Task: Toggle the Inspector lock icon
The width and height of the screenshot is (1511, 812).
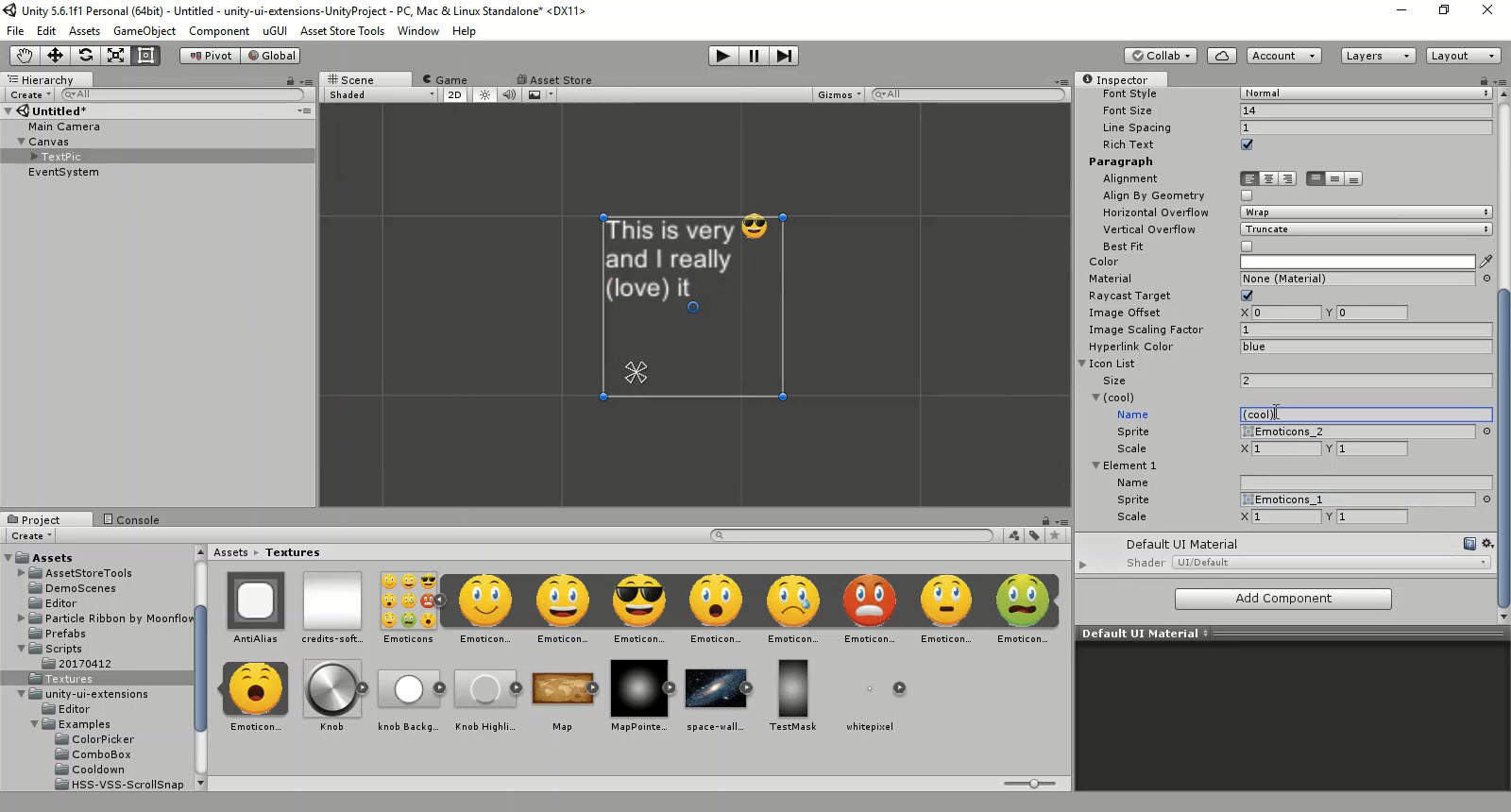Action: [1484, 81]
